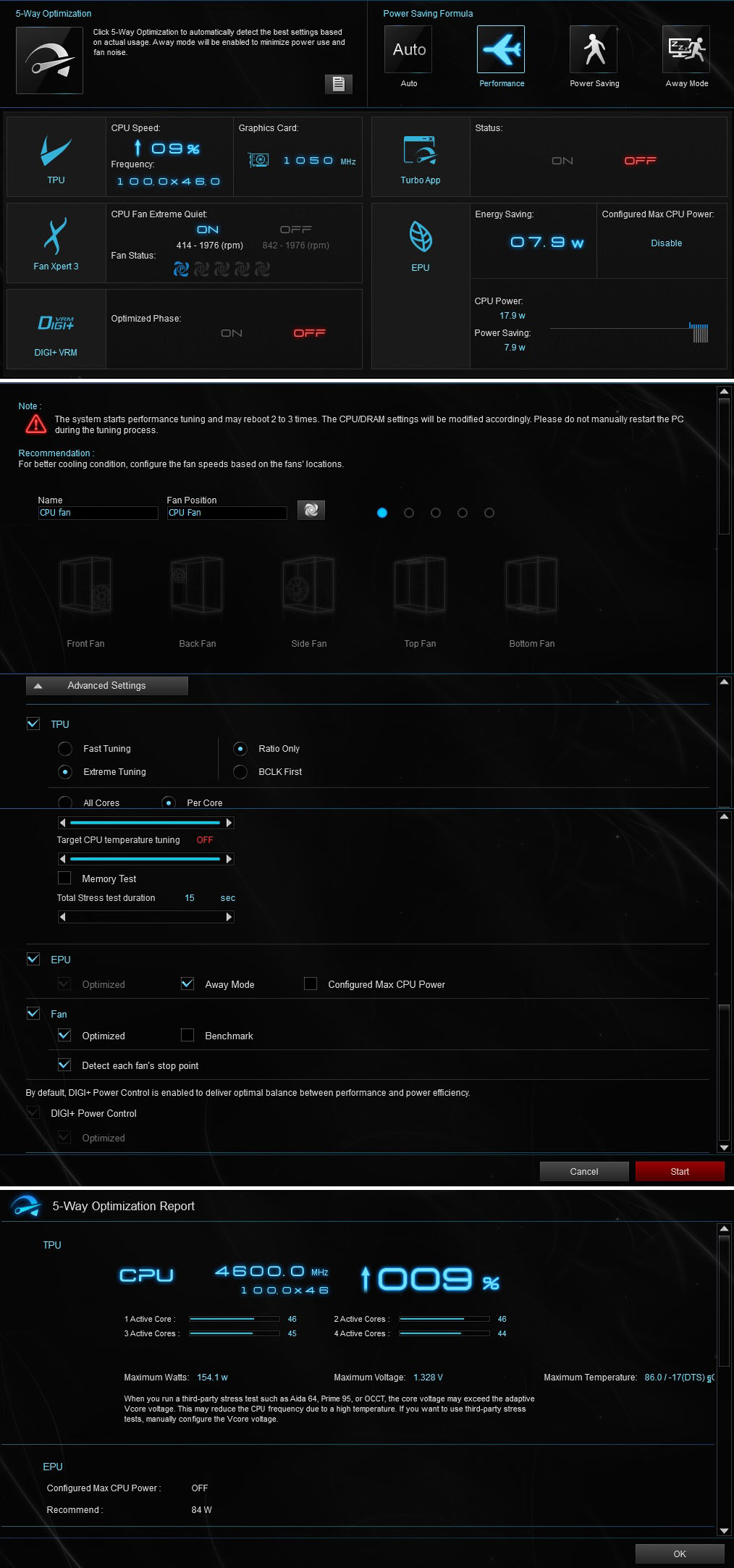
Task: Toggle Detect each fan's stop point
Action: [x=64, y=1065]
